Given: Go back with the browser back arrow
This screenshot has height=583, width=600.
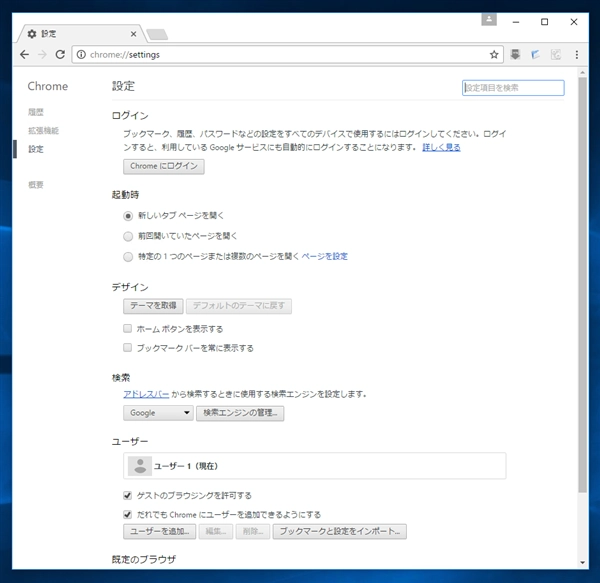Looking at the screenshot, I should pyautogui.click(x=24, y=55).
